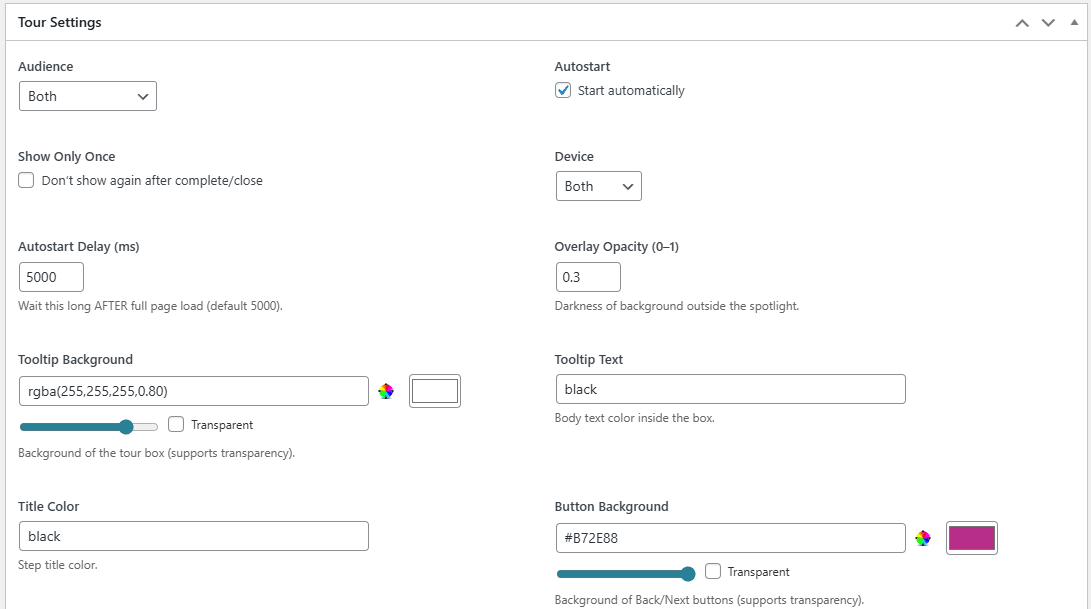Move Tour Settings panel down
Screen dimensions: 1091x609
coord(1048,22)
